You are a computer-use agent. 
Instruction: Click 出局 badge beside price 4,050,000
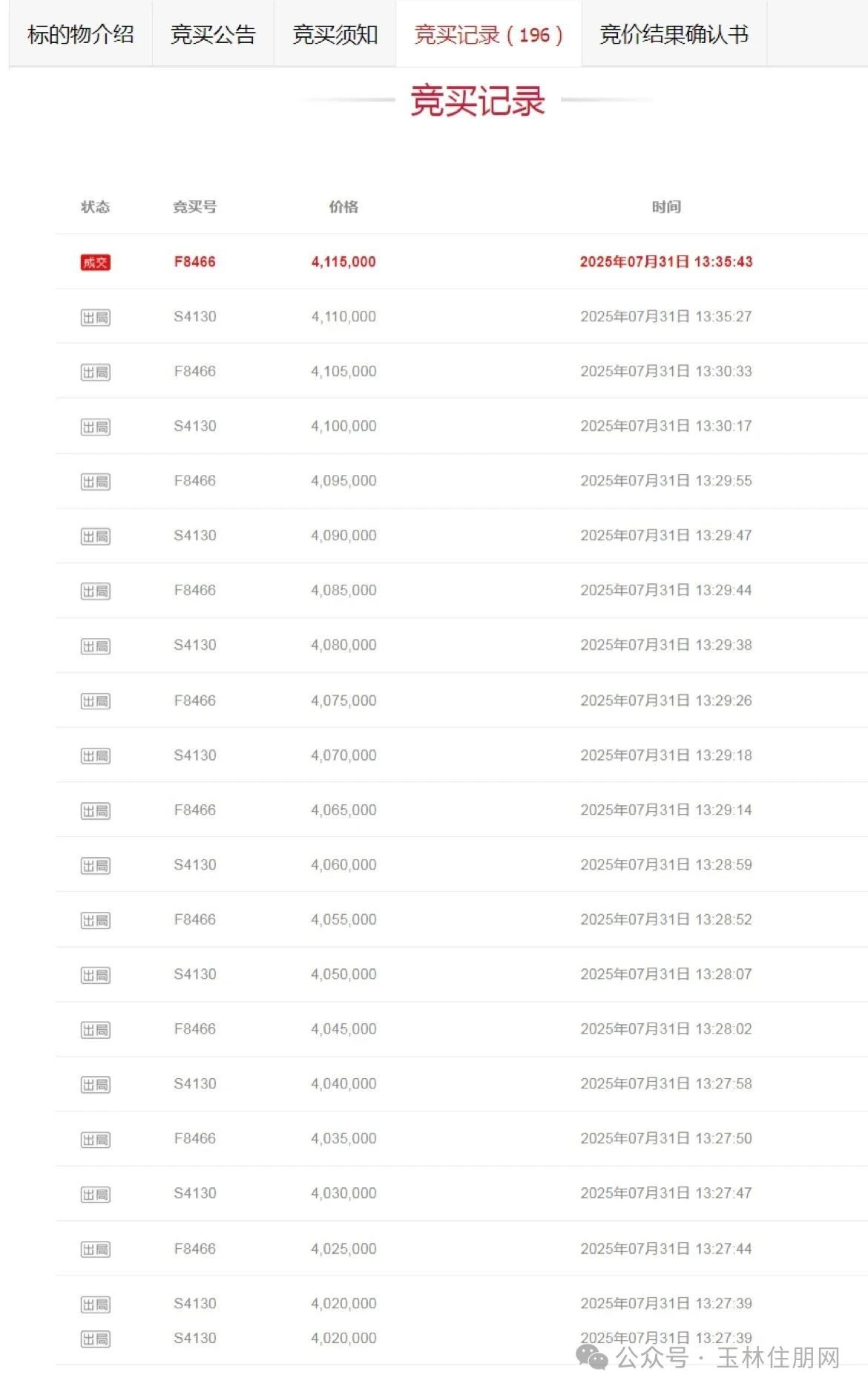pyautogui.click(x=95, y=975)
